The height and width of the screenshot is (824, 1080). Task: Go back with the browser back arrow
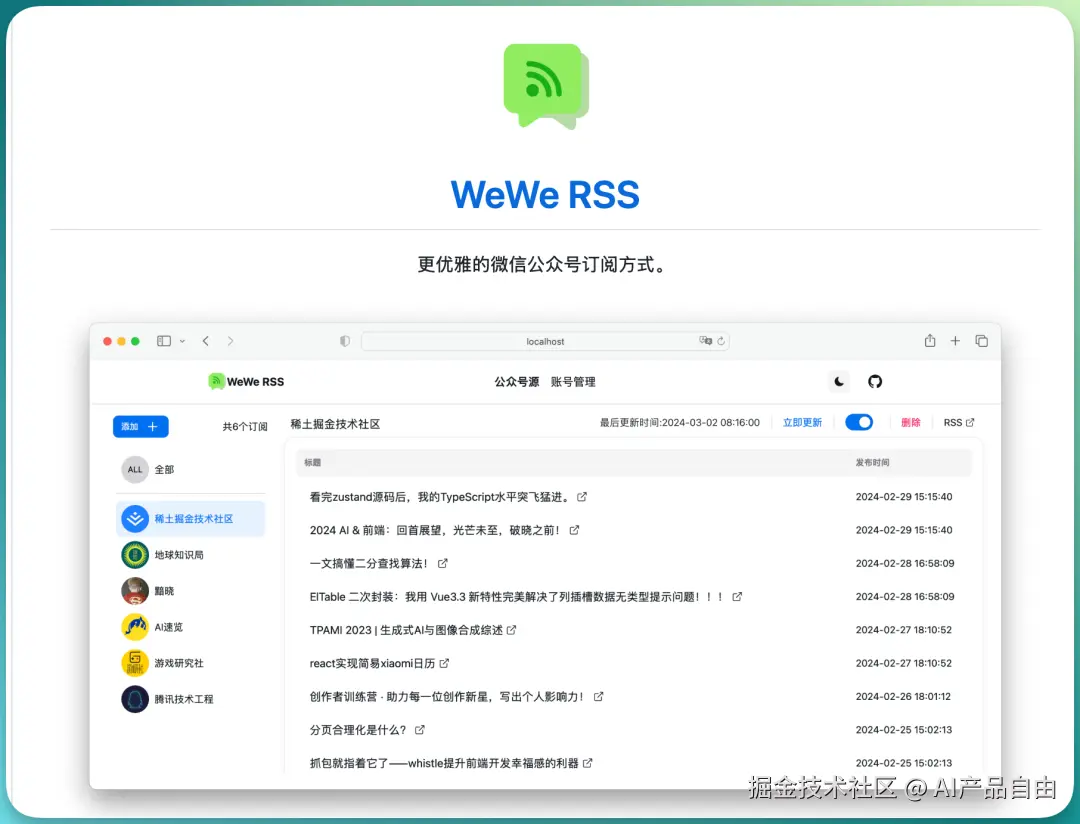(x=205, y=341)
